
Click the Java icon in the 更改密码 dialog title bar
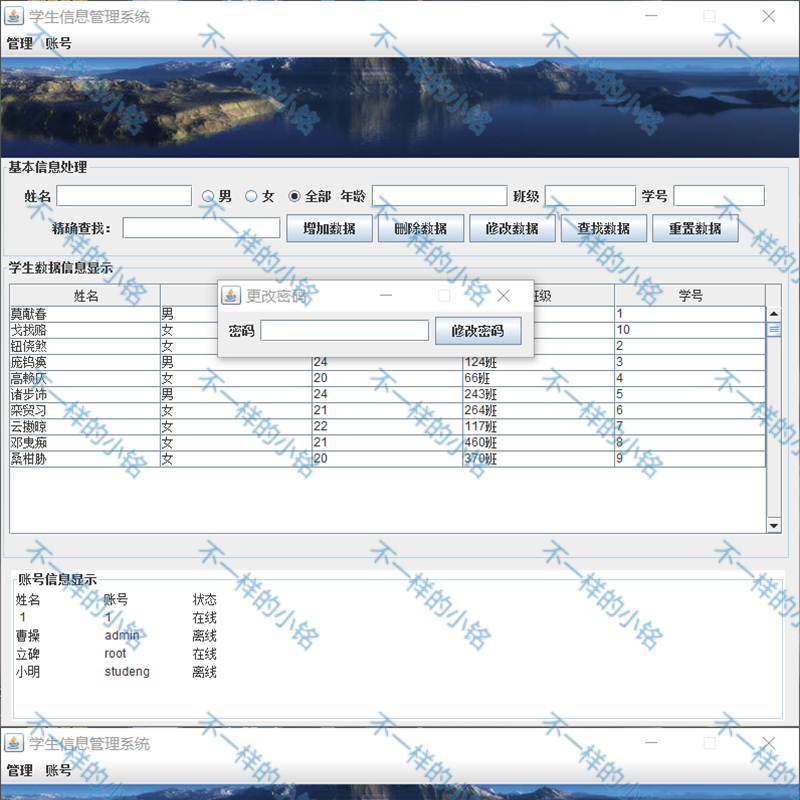[231, 295]
